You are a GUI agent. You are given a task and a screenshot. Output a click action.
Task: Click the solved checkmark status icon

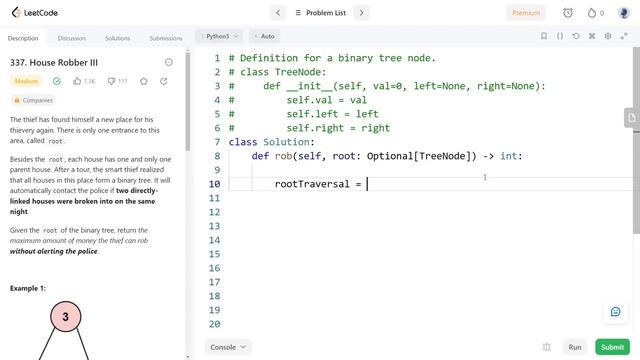coord(57,81)
